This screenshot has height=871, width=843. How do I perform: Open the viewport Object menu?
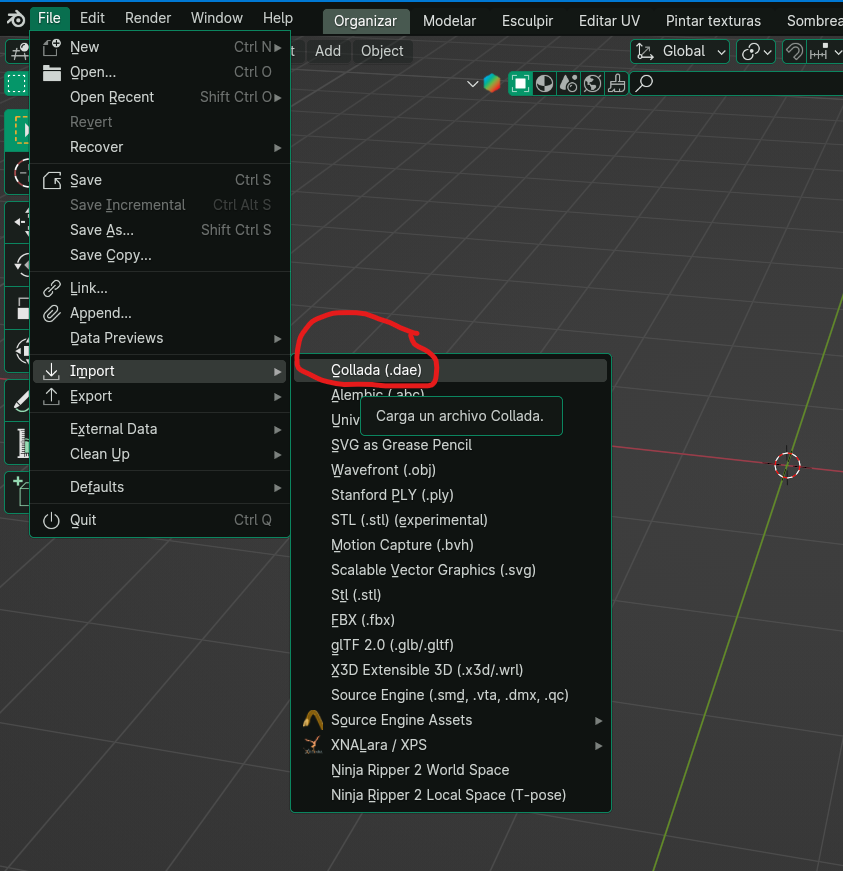382,51
